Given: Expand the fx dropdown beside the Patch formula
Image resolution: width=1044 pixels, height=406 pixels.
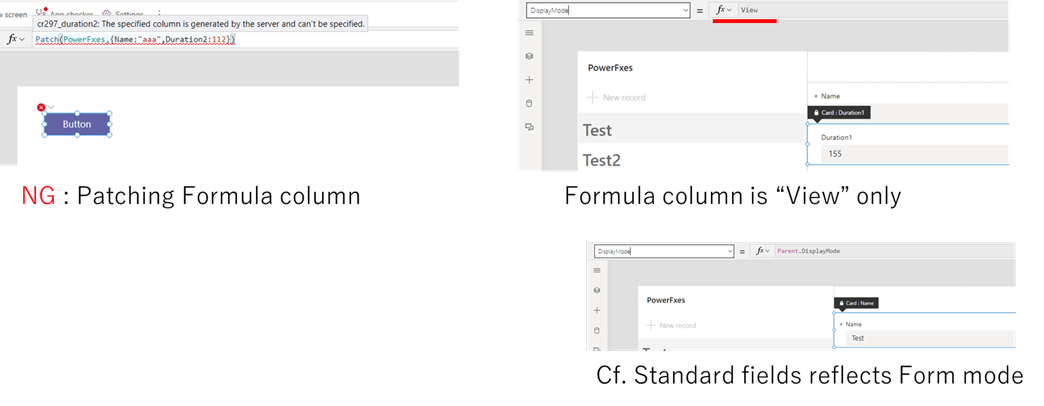Looking at the screenshot, I should tap(16, 39).
